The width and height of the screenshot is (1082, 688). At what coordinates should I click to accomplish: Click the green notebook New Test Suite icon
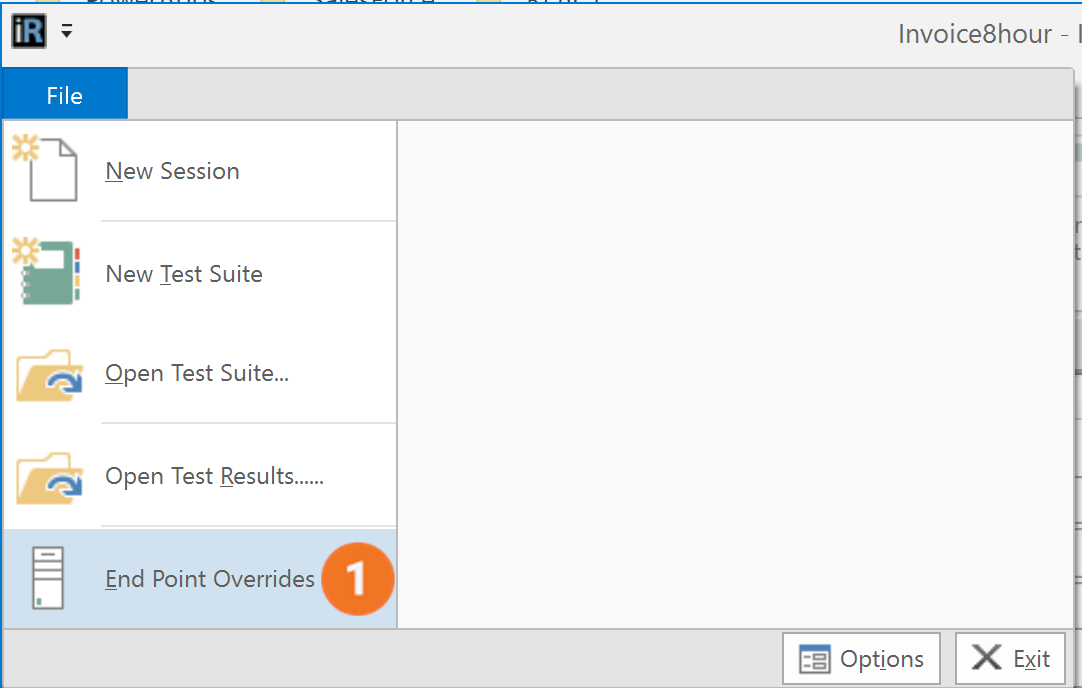(x=46, y=272)
